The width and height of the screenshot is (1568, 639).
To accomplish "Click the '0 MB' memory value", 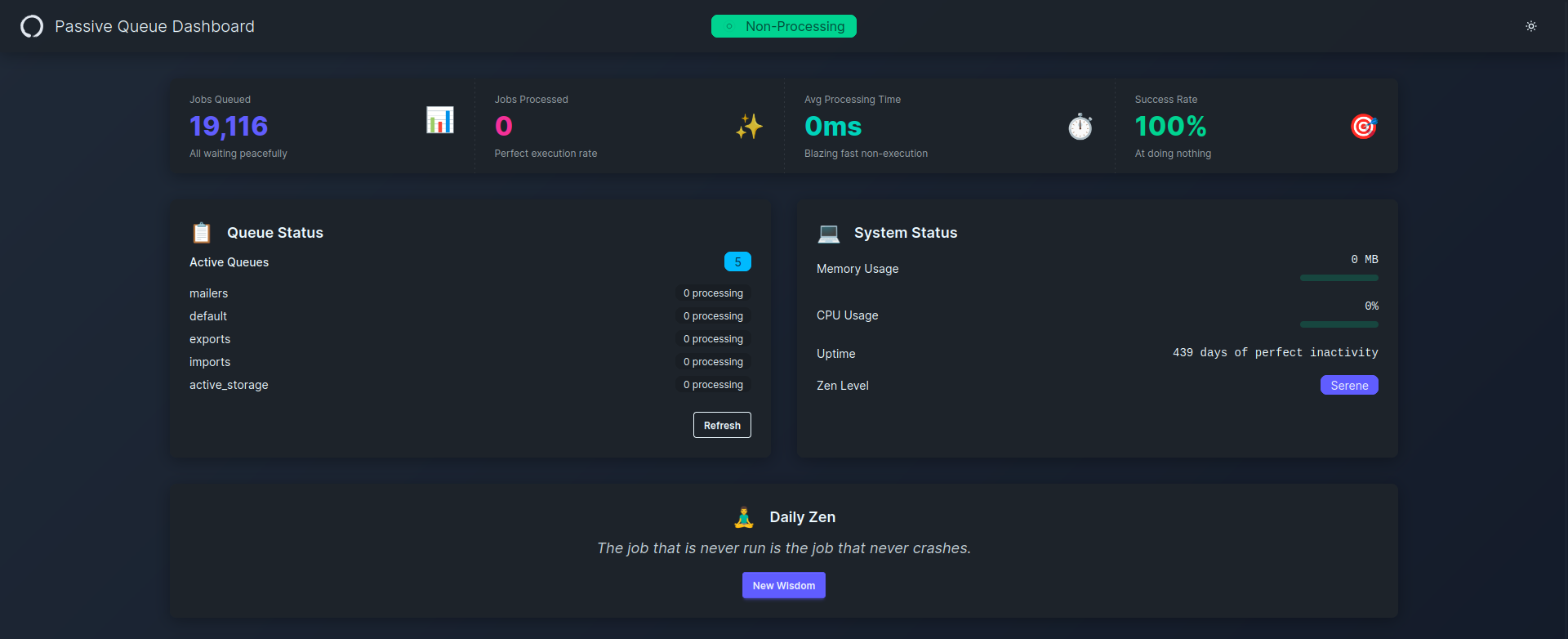I will coord(1365,259).
